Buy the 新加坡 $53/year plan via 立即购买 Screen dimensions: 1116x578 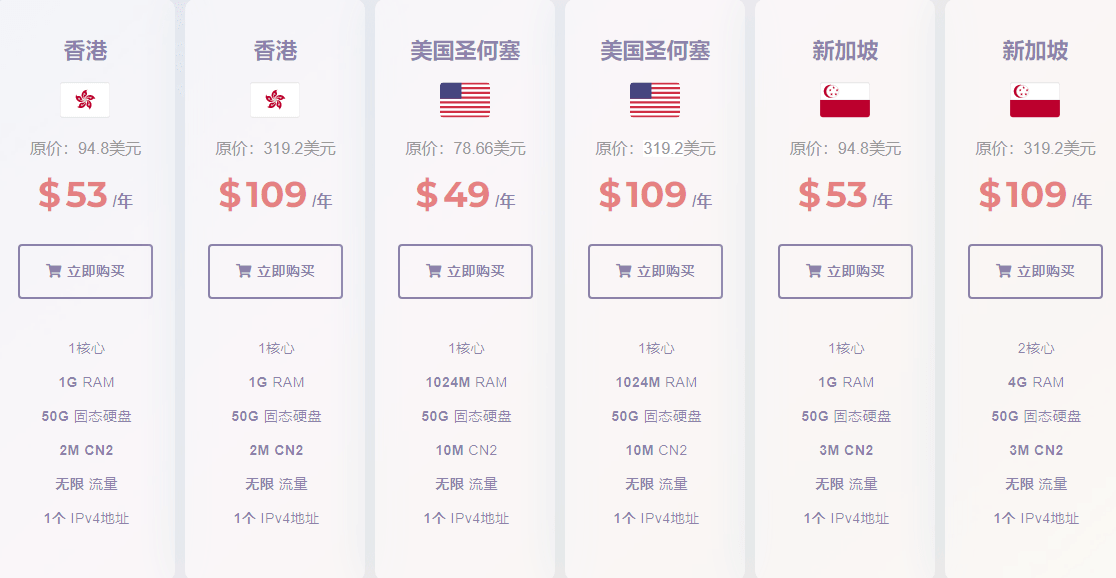[x=846, y=271]
